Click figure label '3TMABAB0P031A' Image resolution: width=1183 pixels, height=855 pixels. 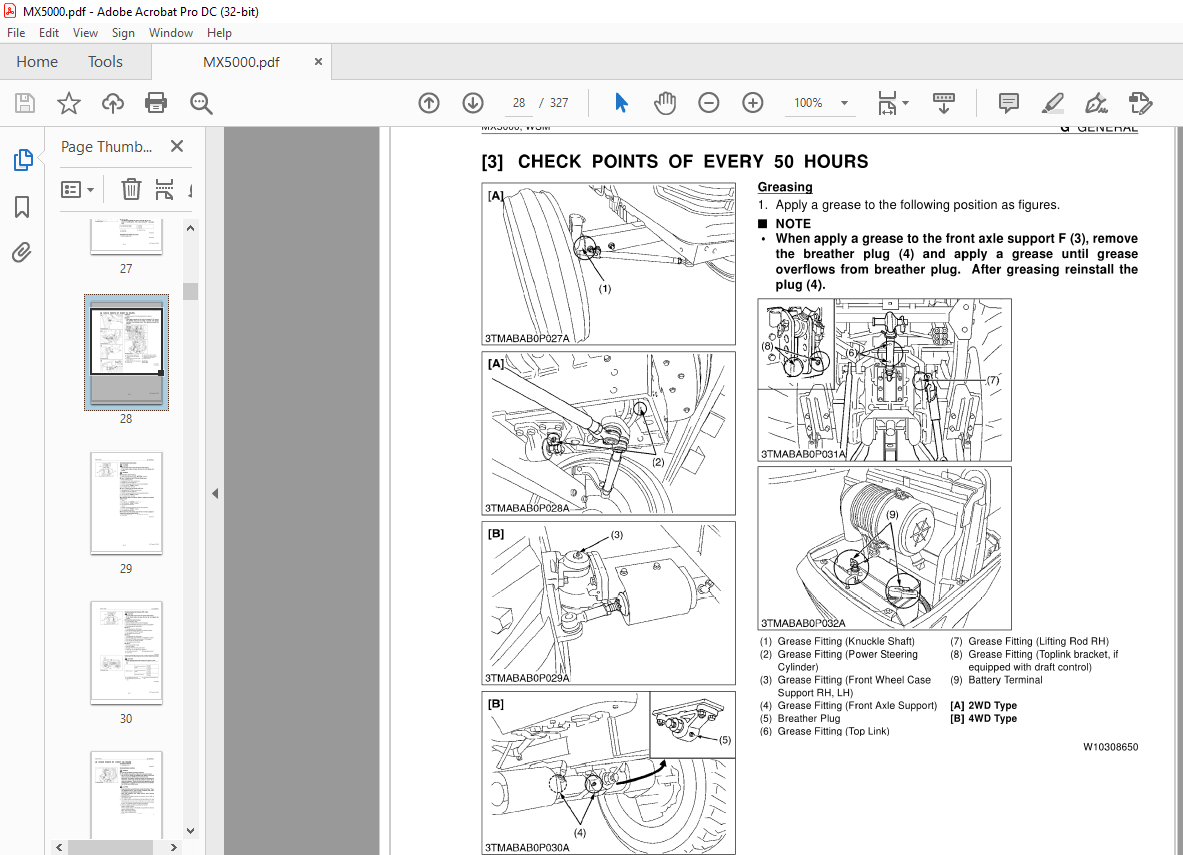pos(803,454)
